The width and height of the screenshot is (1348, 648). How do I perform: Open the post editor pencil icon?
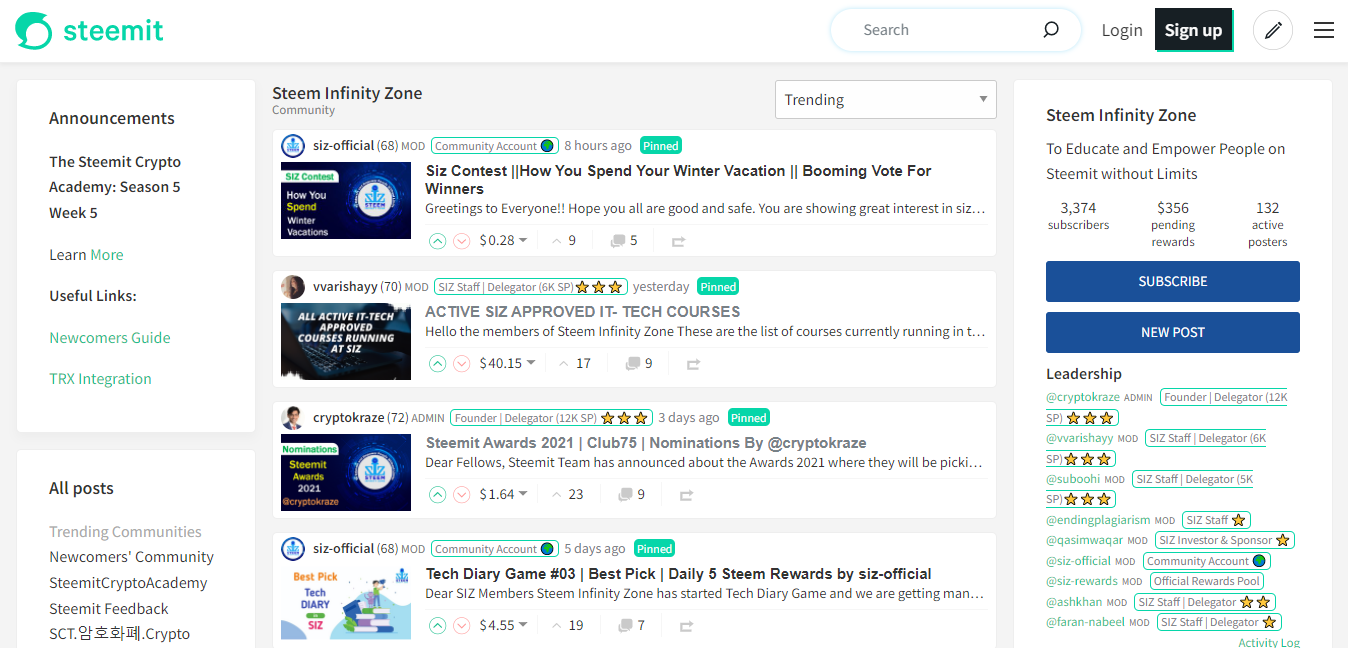1273,30
